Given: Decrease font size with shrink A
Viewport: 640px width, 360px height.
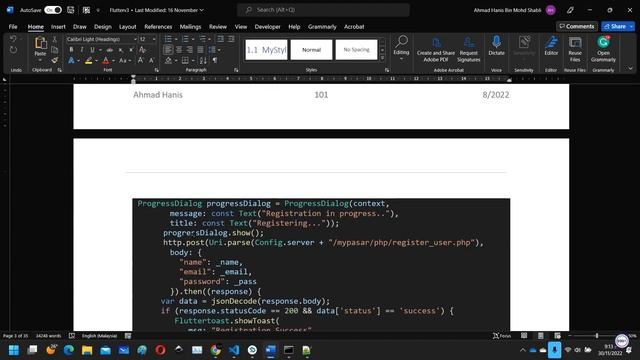Looking at the screenshot, I should pos(151,60).
